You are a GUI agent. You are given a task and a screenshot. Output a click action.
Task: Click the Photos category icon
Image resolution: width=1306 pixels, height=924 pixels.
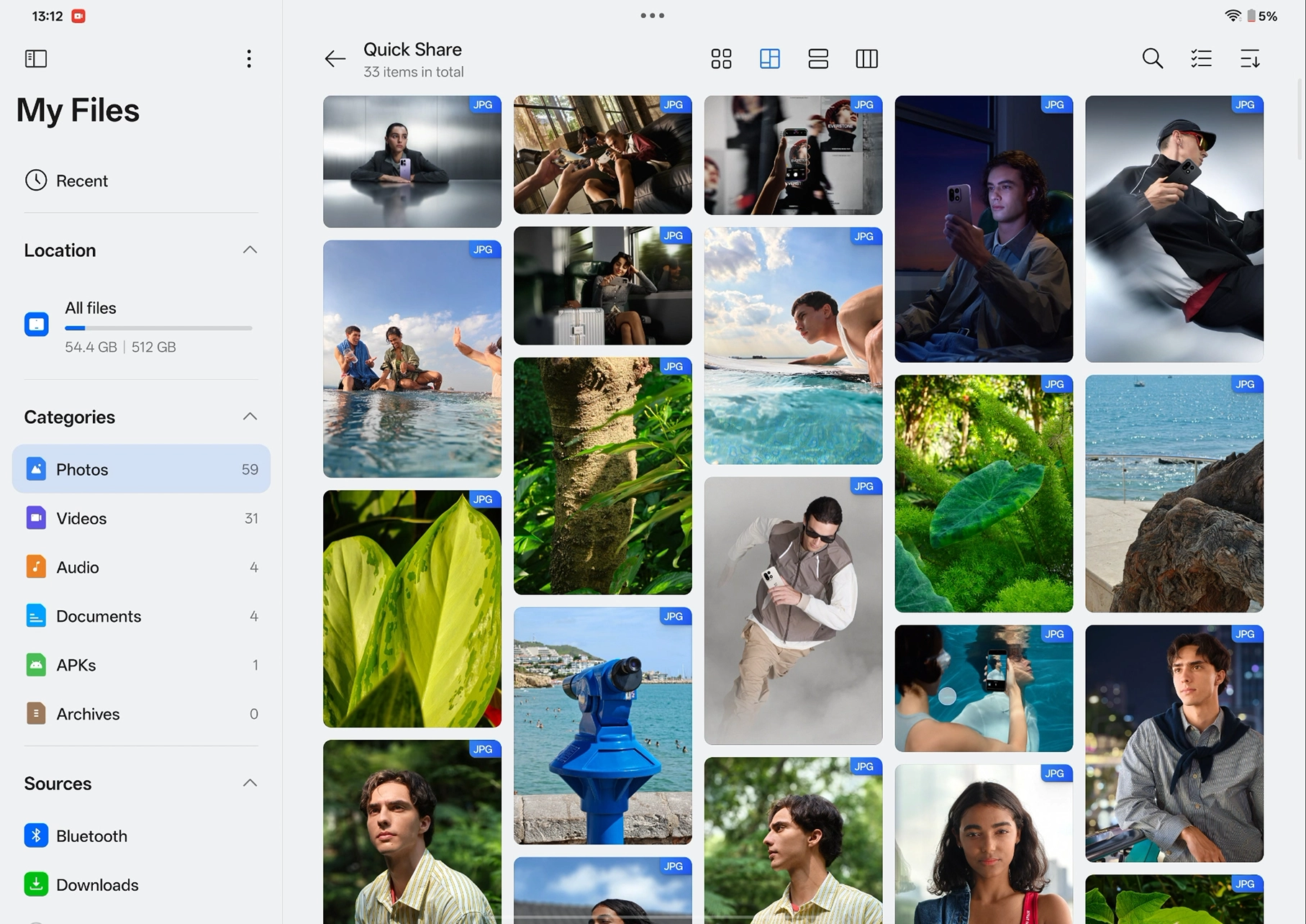36,469
